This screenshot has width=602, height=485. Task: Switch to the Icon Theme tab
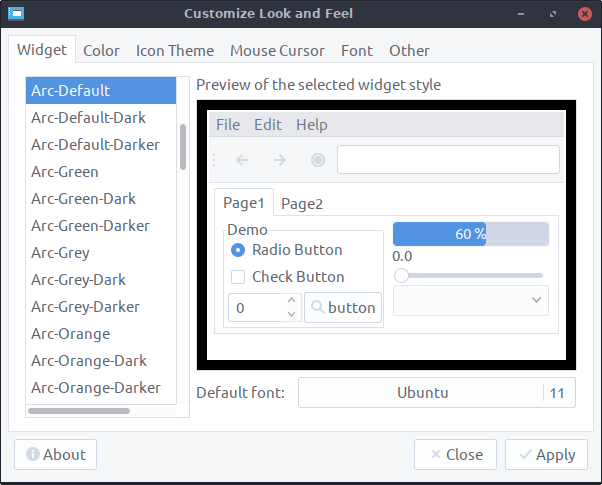[175, 50]
